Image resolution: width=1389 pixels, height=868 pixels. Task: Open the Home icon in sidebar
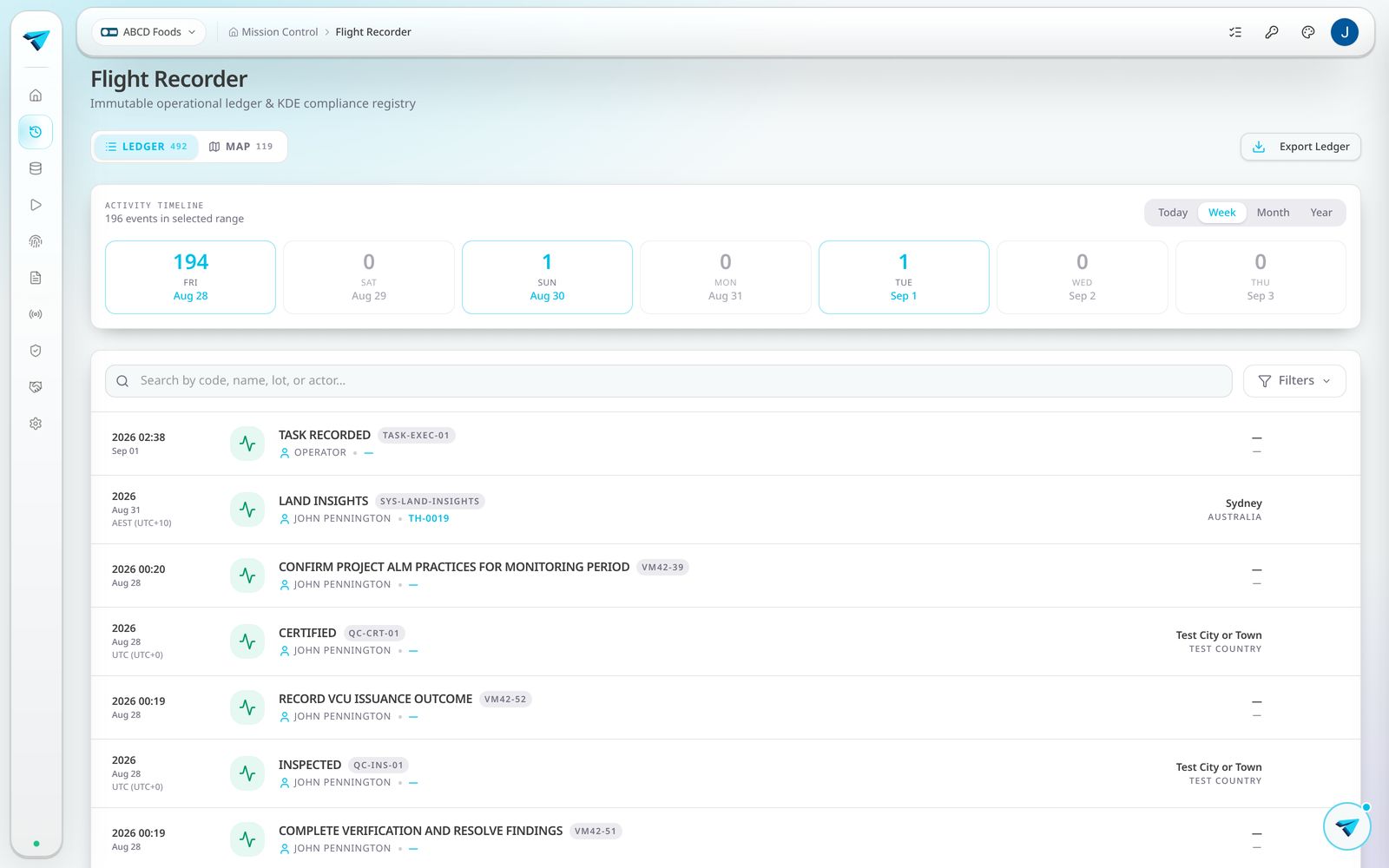click(36, 95)
